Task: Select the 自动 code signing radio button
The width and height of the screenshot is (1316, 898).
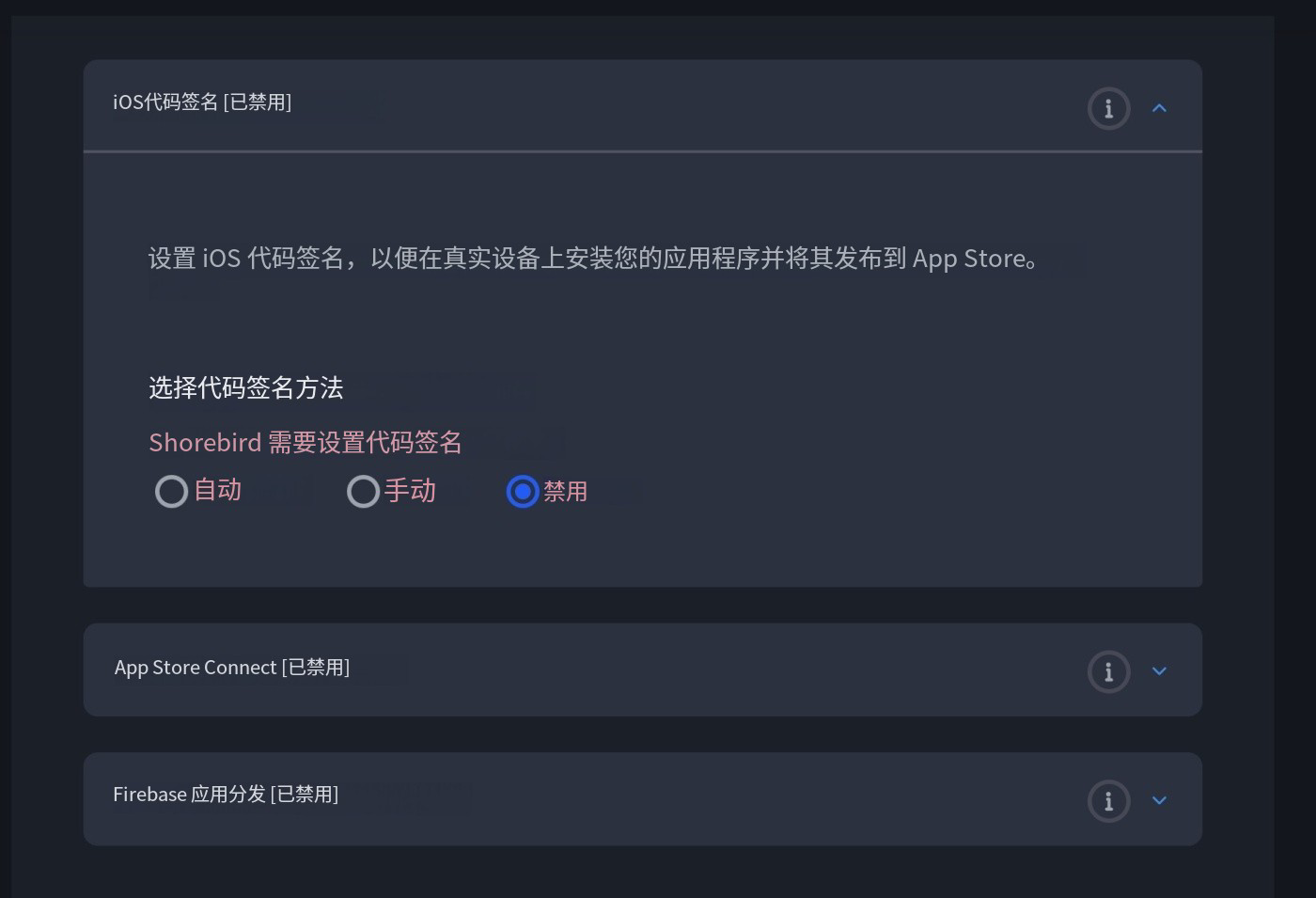Action: 171,491
